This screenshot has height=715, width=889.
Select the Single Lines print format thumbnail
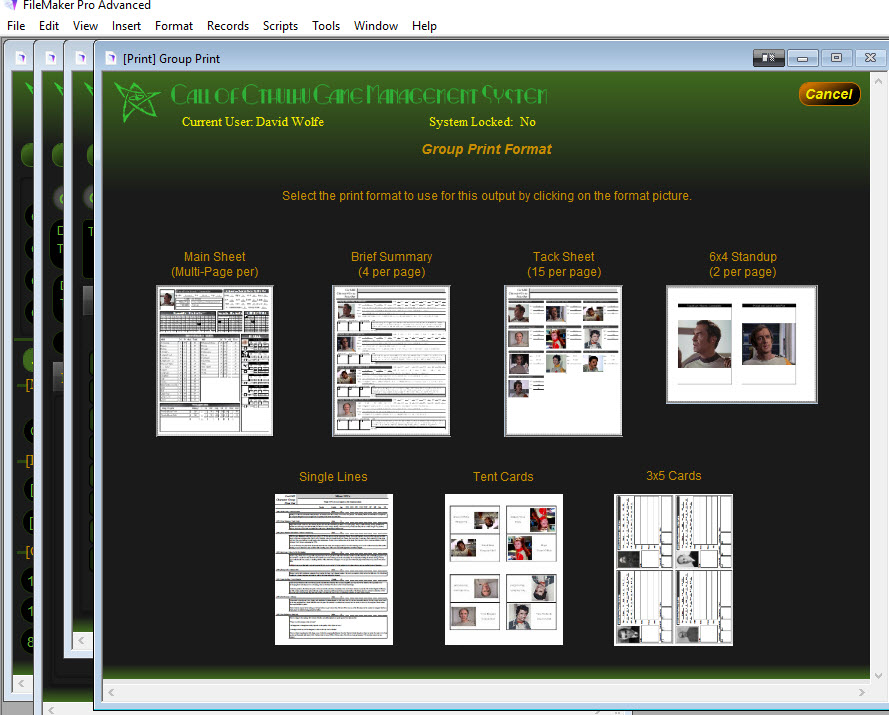point(333,569)
